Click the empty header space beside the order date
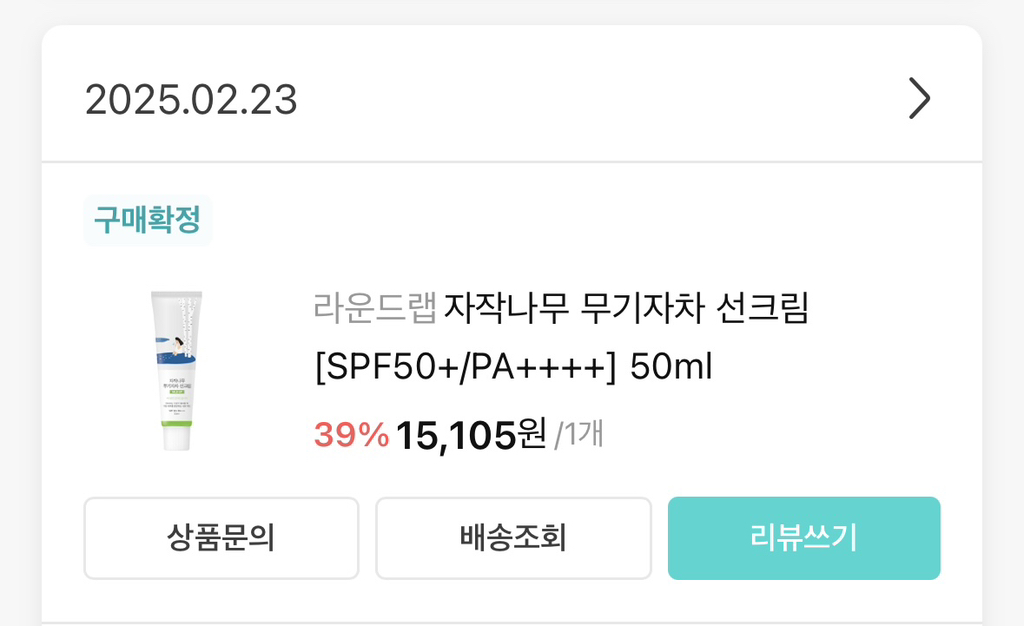 [x=600, y=100]
